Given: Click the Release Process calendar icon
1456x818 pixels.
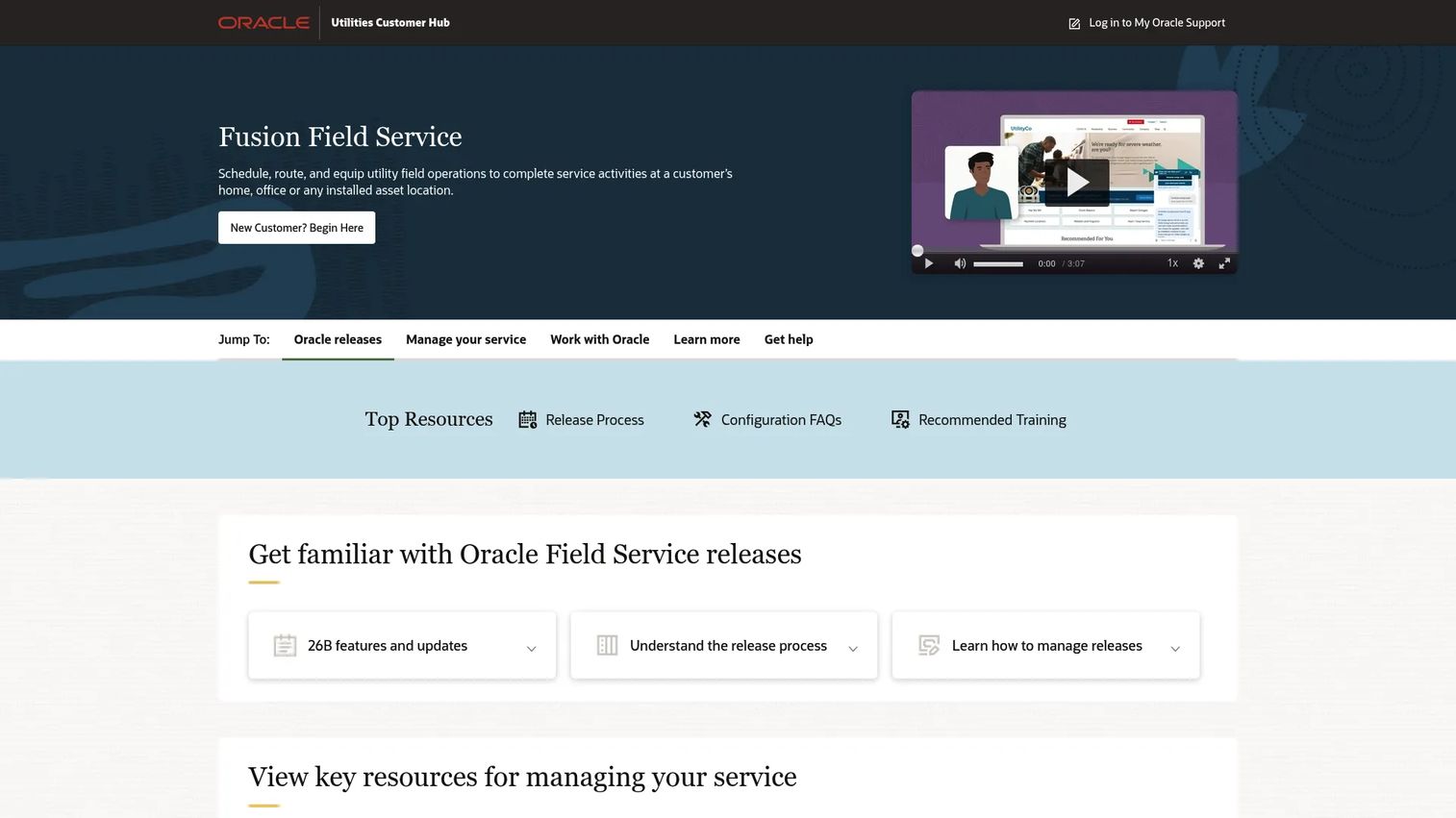Looking at the screenshot, I should (528, 419).
